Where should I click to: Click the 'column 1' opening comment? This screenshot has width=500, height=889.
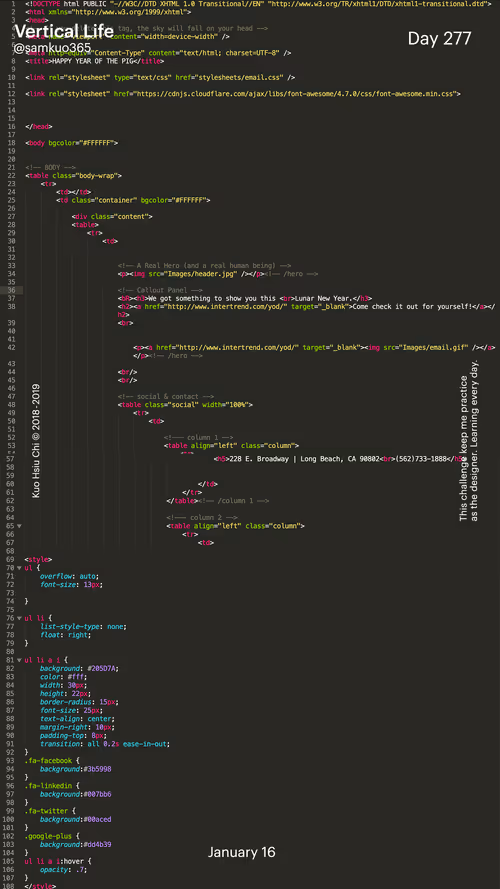click(198, 438)
